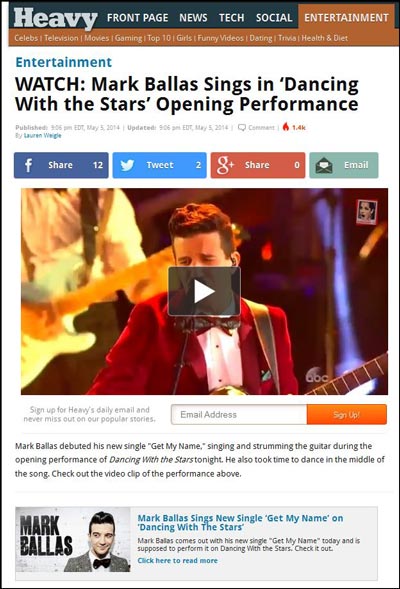Screen dimensions: 400x589
Task: Open the Social section tab
Action: coord(274,18)
